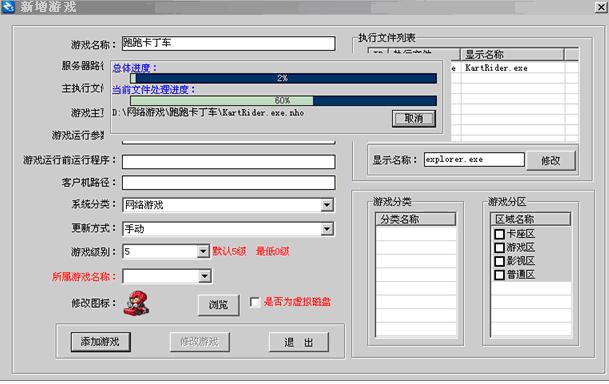
Task: Toggle the 是否为虚拟磁盘 checkbox
Action: click(x=255, y=302)
